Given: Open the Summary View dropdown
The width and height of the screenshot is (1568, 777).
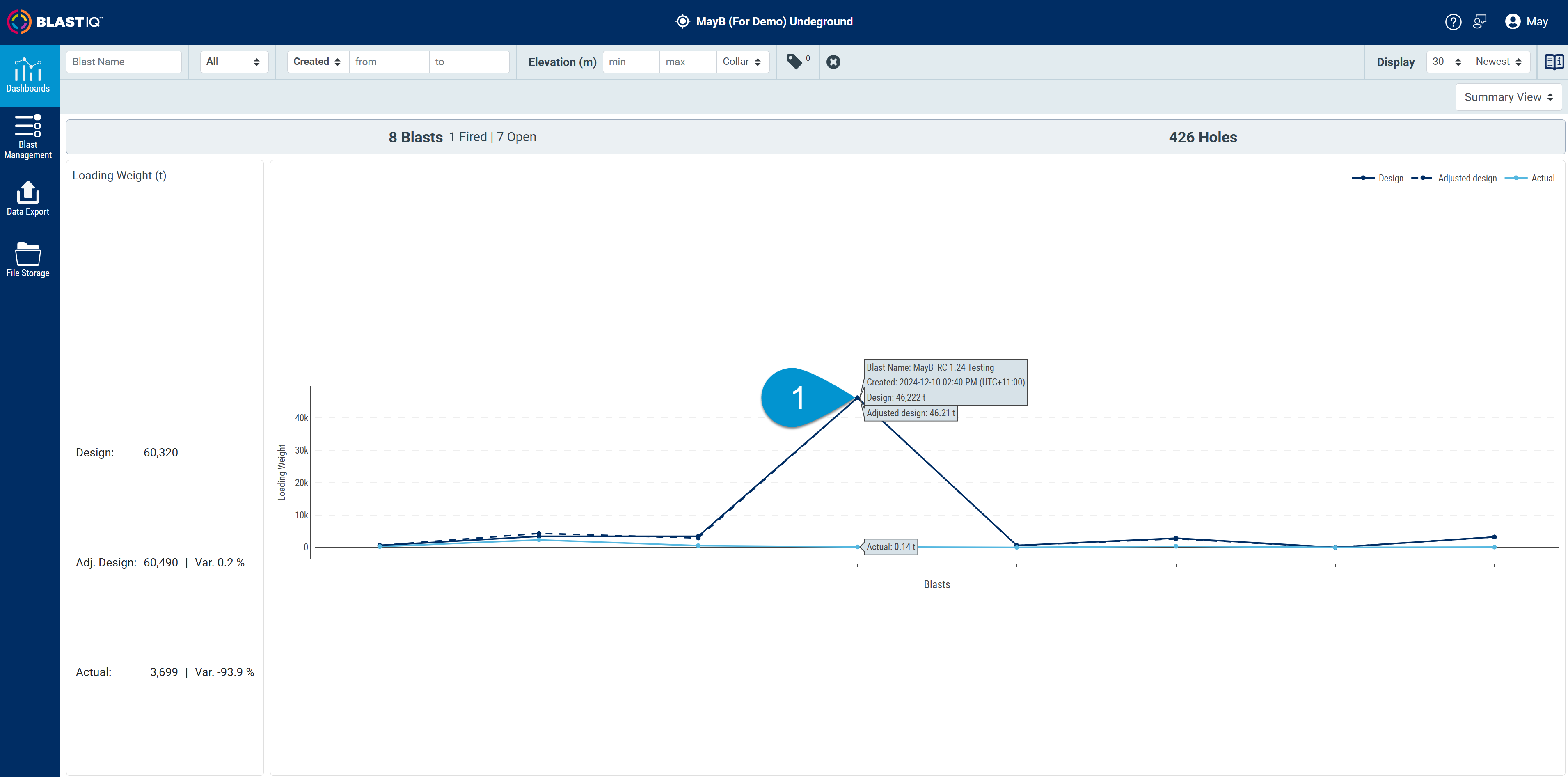Looking at the screenshot, I should (x=1508, y=97).
